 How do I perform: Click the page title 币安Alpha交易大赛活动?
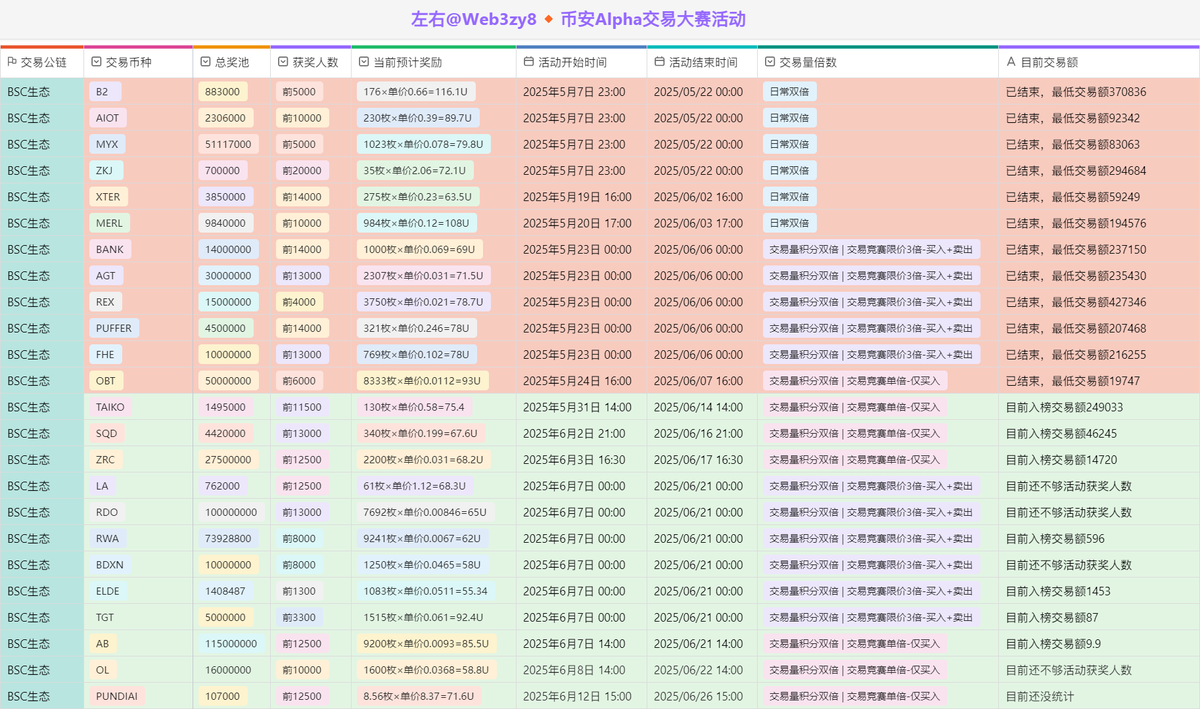coord(653,19)
